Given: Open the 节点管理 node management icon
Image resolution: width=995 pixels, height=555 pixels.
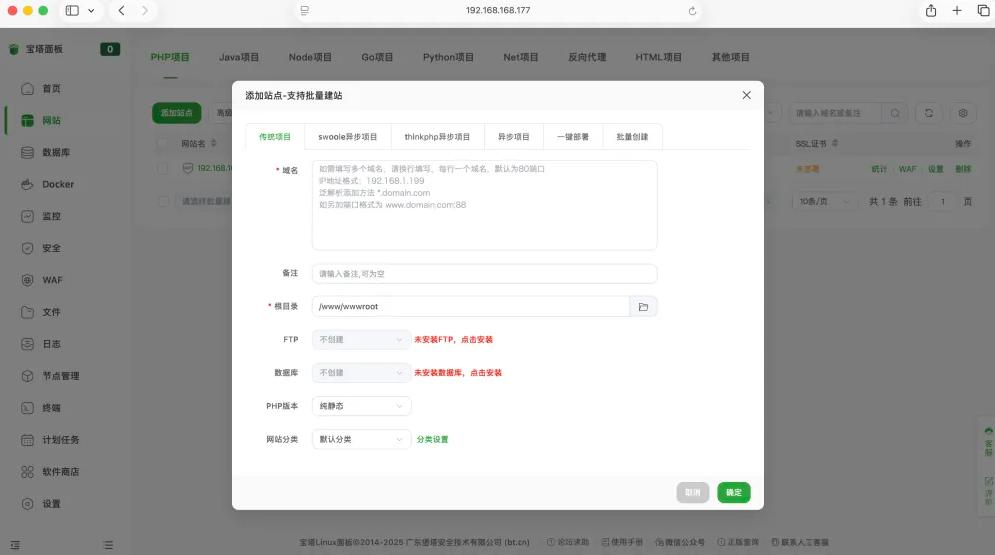Looking at the screenshot, I should (x=27, y=376).
